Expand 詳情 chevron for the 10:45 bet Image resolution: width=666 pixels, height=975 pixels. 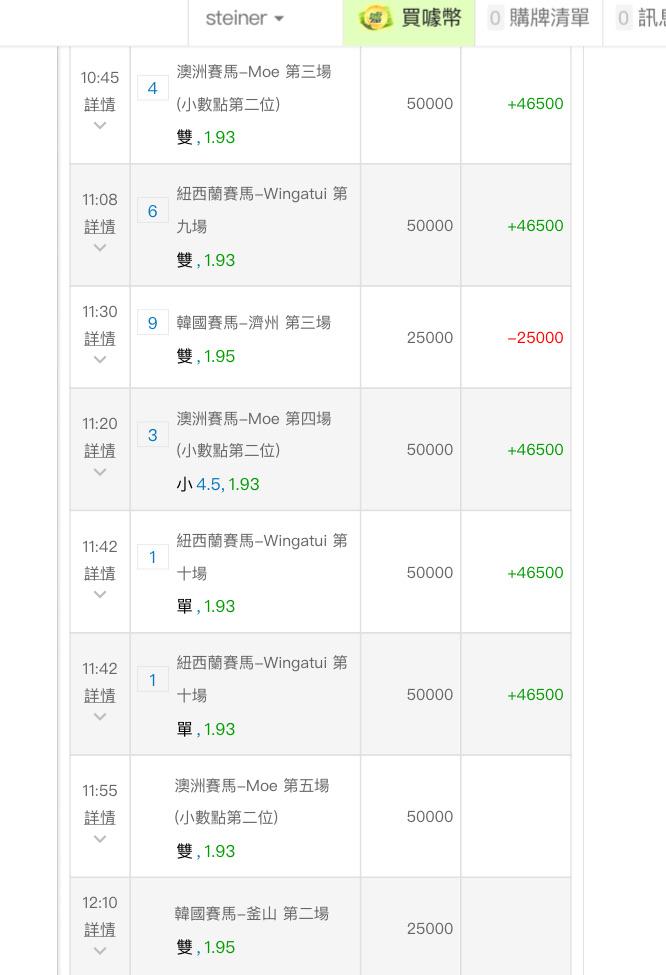pyautogui.click(x=100, y=126)
